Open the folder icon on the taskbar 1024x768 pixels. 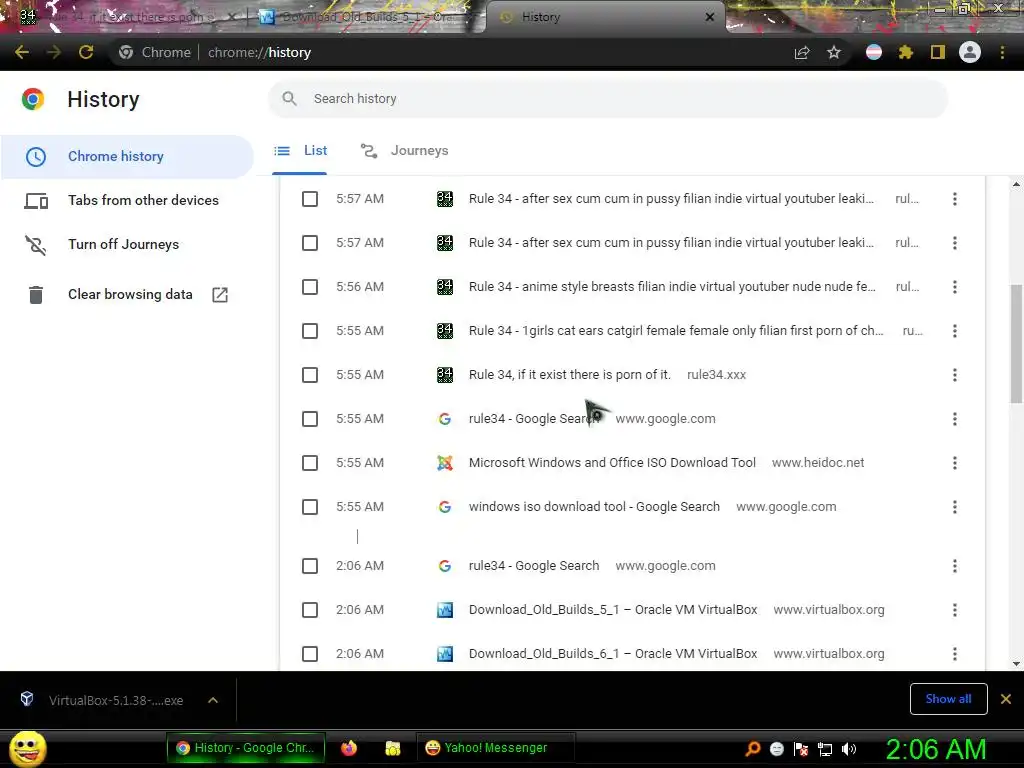pos(392,748)
